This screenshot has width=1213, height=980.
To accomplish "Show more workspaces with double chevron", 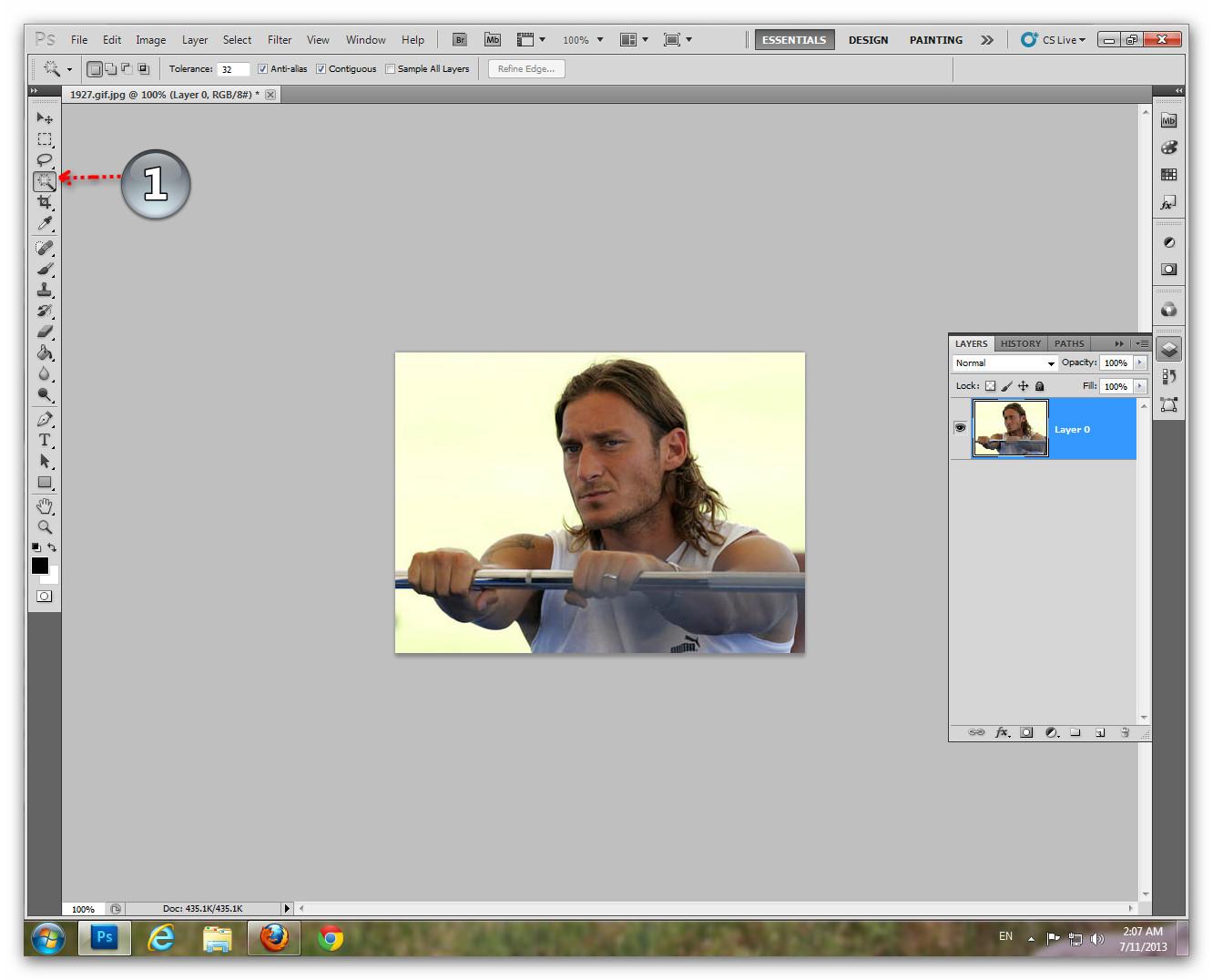I will [x=987, y=40].
